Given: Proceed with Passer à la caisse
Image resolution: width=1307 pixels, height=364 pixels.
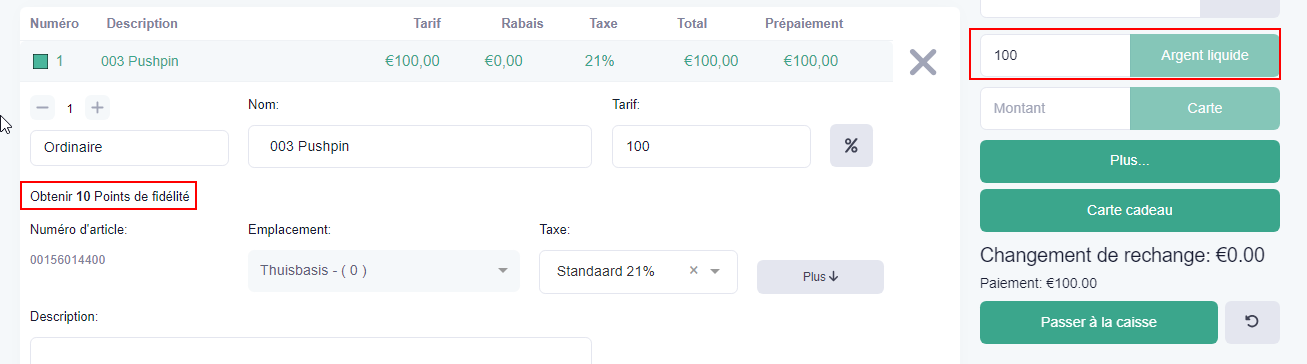Looking at the screenshot, I should pos(1099,322).
